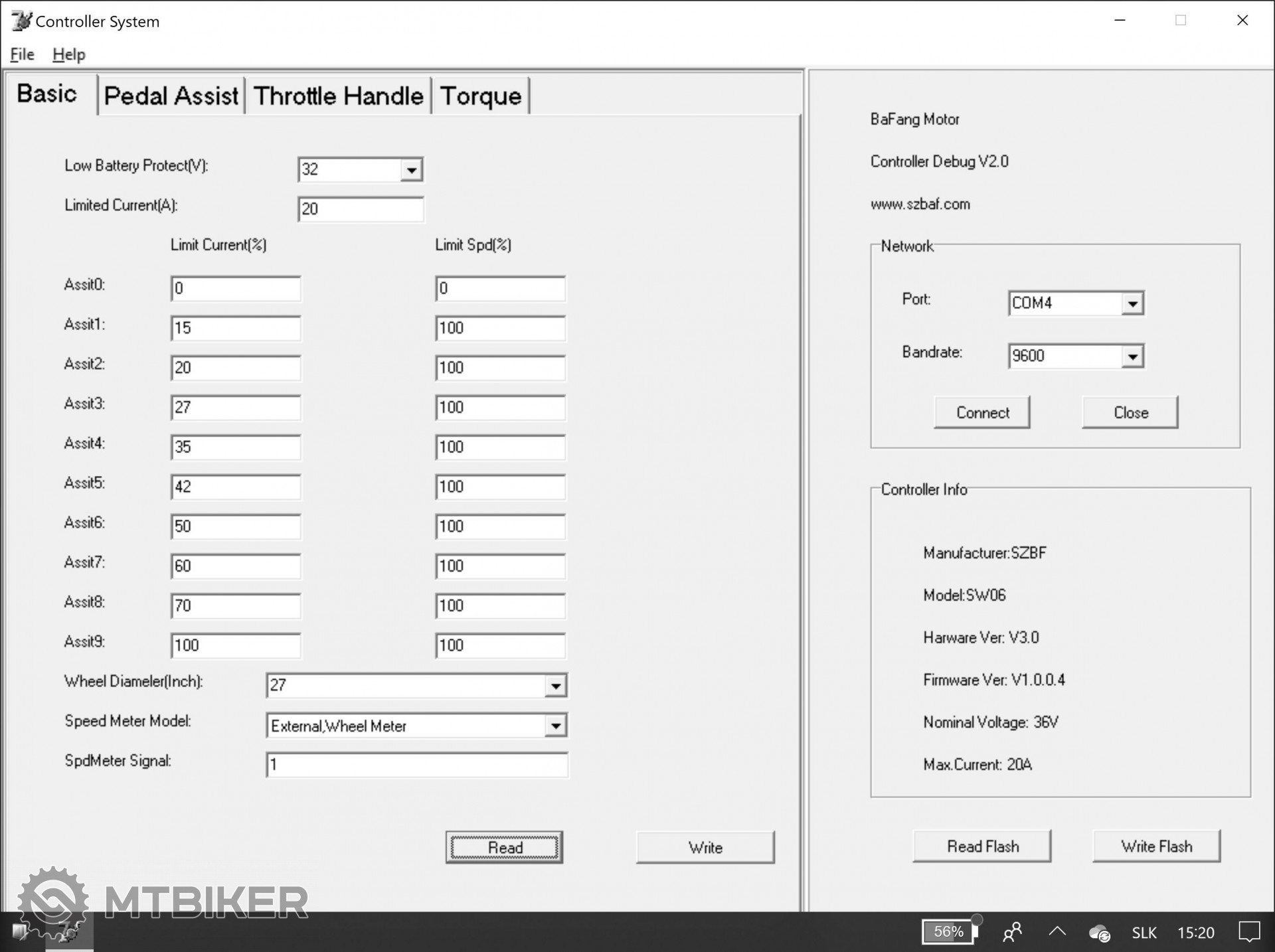Open the notification center icon
Viewport: 1275px width, 952px height.
click(x=1249, y=932)
